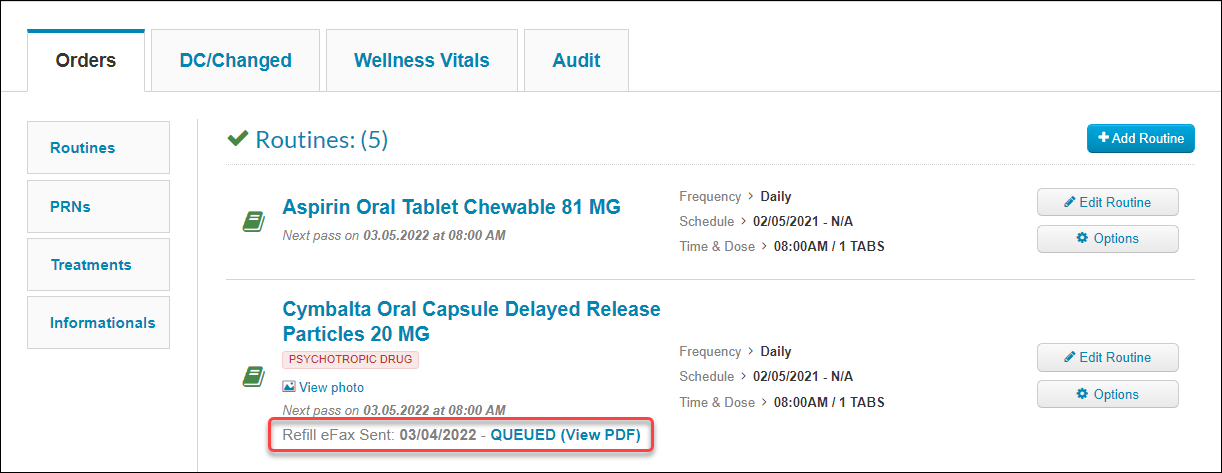Click the green checkmark by Routines heading
The width and height of the screenshot is (1222, 473).
pyautogui.click(x=238, y=139)
